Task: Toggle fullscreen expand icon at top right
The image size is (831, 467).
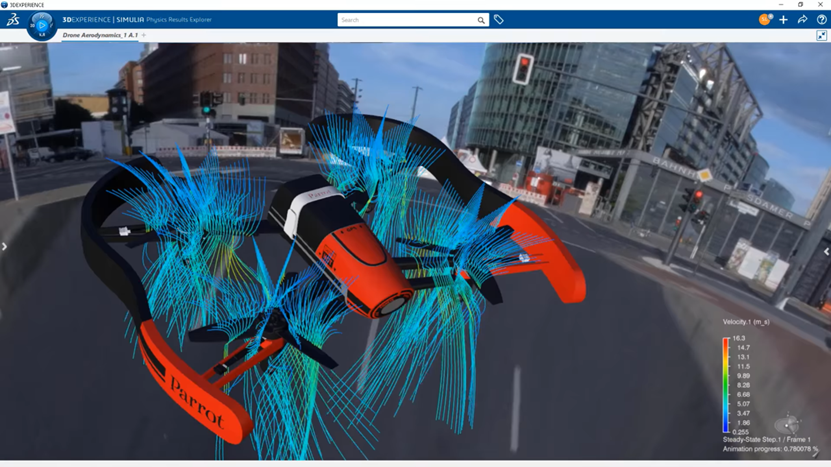Action: (x=821, y=36)
